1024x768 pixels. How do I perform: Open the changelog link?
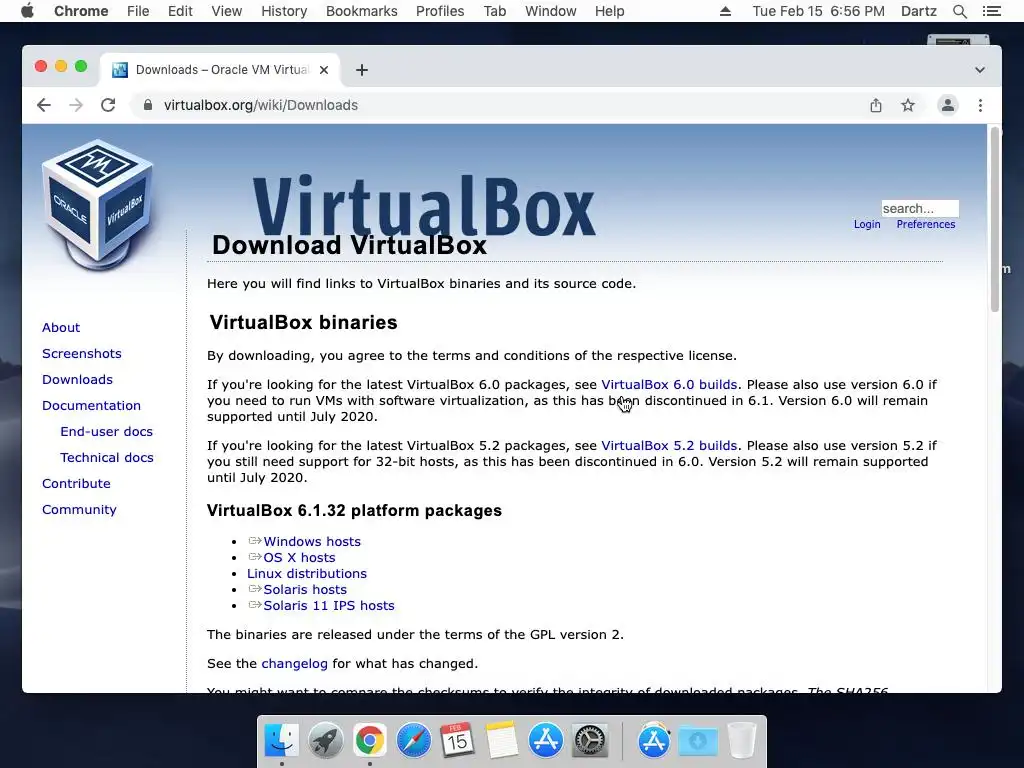pyautogui.click(x=295, y=664)
